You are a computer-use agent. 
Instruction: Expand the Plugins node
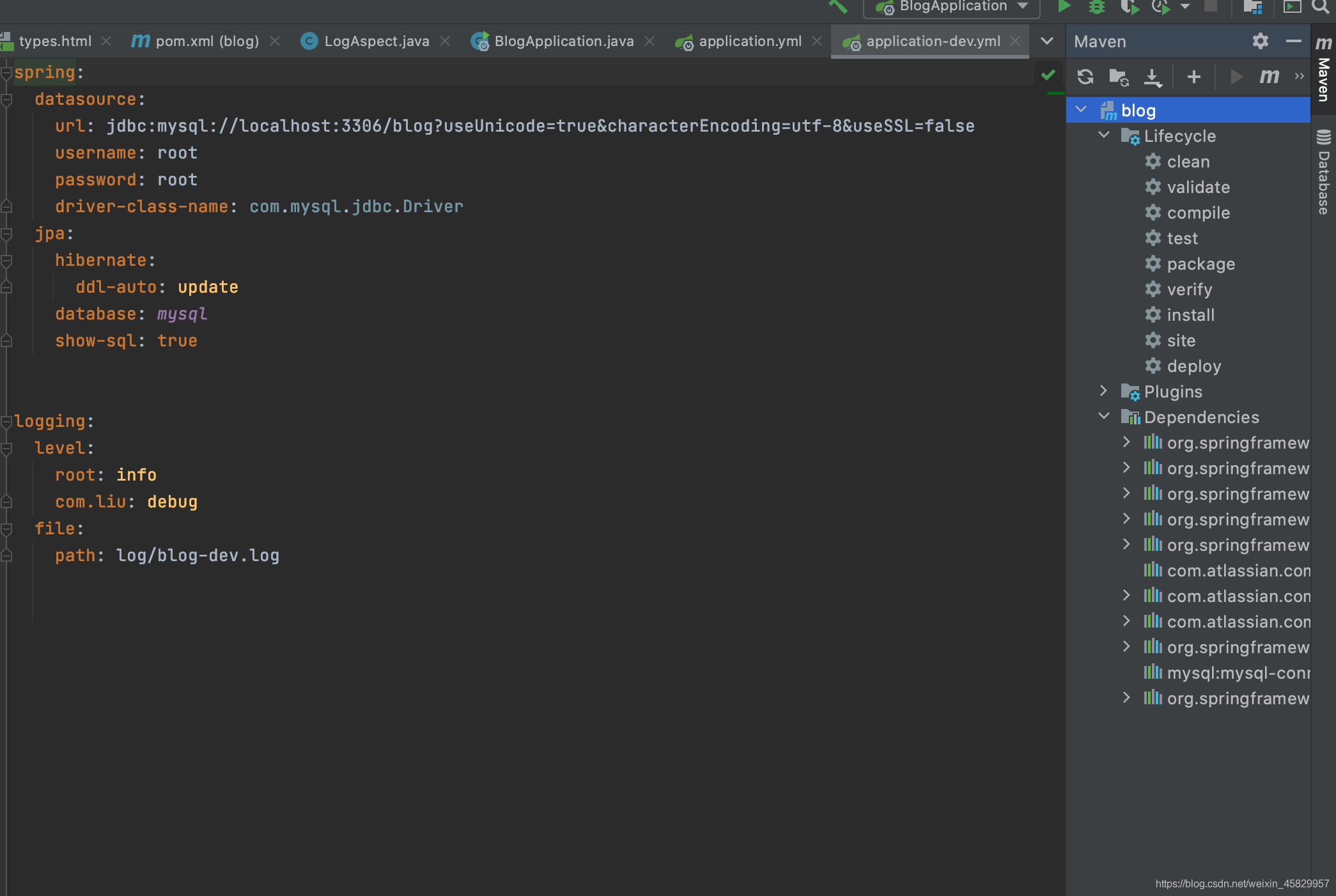point(1103,390)
